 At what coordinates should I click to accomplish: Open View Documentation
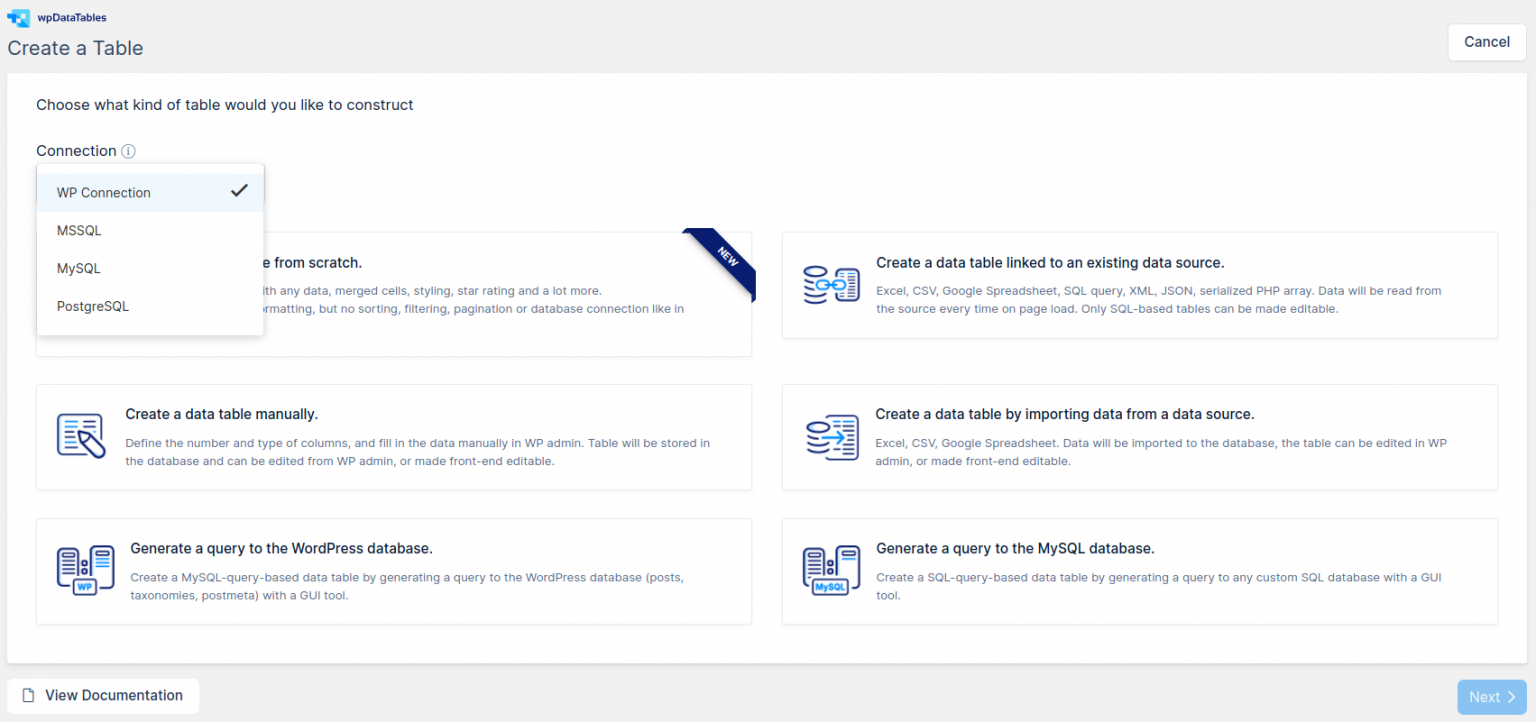(103, 695)
